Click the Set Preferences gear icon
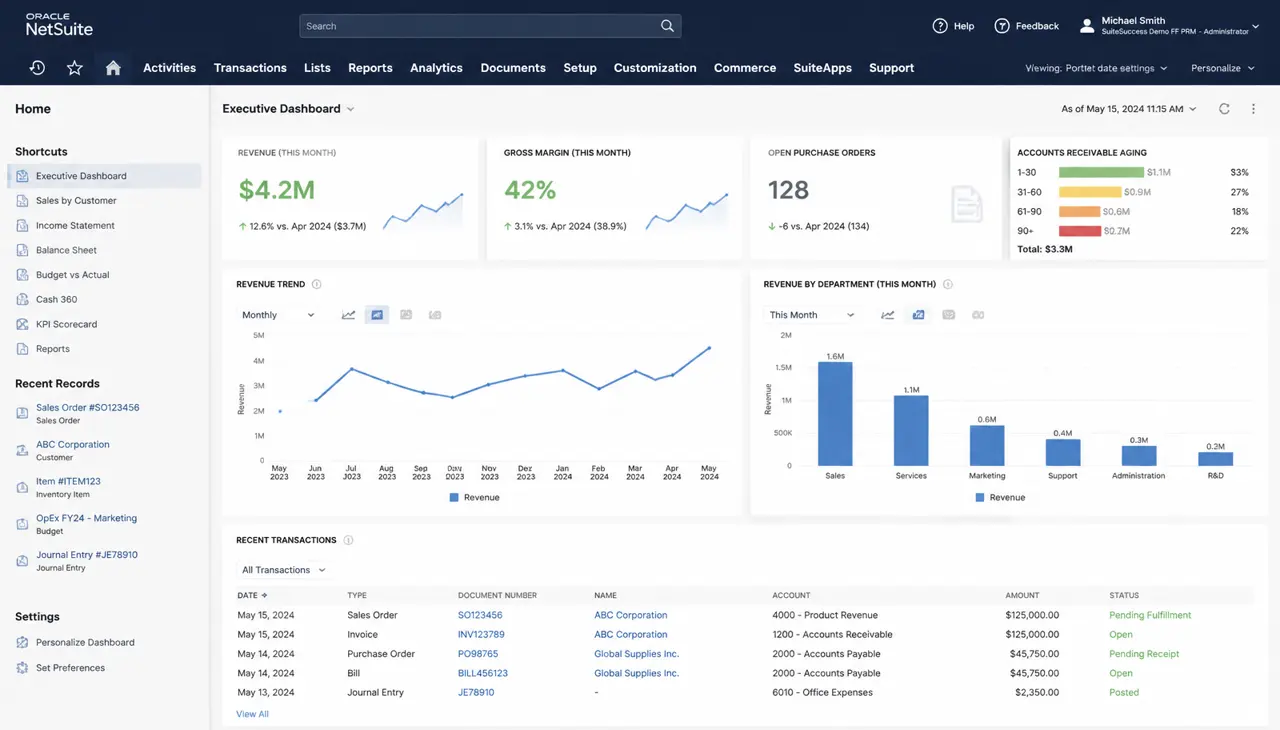The width and height of the screenshot is (1280, 730). [22, 667]
